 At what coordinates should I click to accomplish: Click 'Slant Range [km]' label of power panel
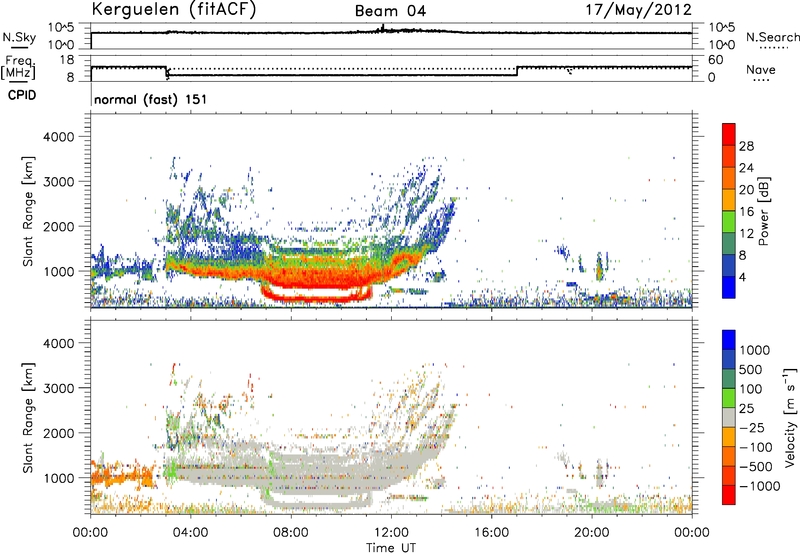[28, 211]
